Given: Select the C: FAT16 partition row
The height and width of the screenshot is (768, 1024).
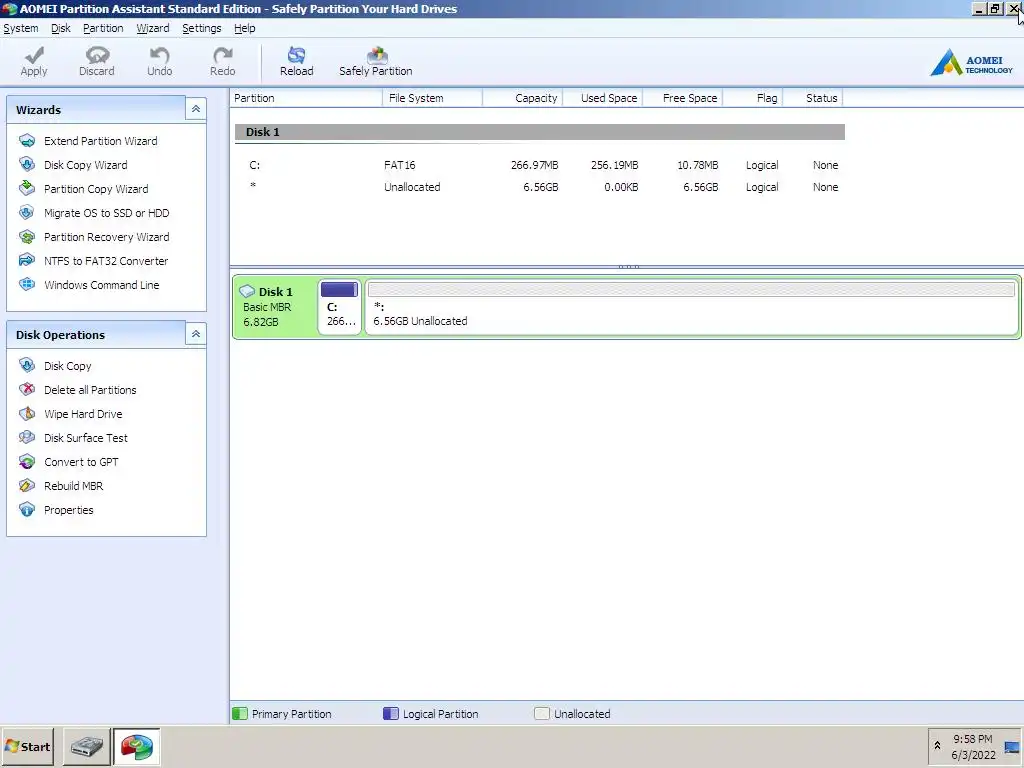Looking at the screenshot, I should pyautogui.click(x=539, y=165).
